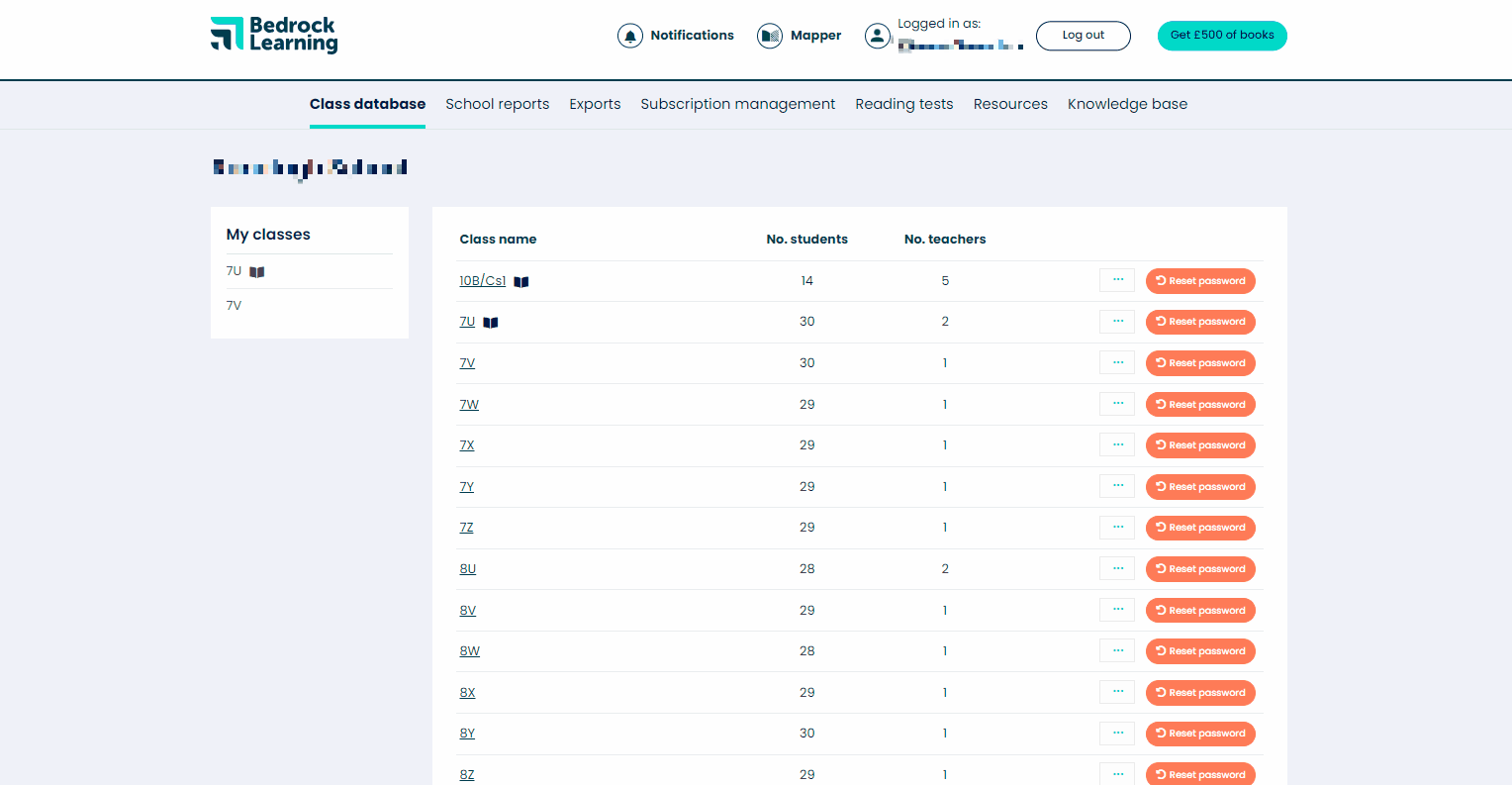This screenshot has width=1512, height=785.
Task: Reset password for class 7U
Action: [x=1200, y=322]
